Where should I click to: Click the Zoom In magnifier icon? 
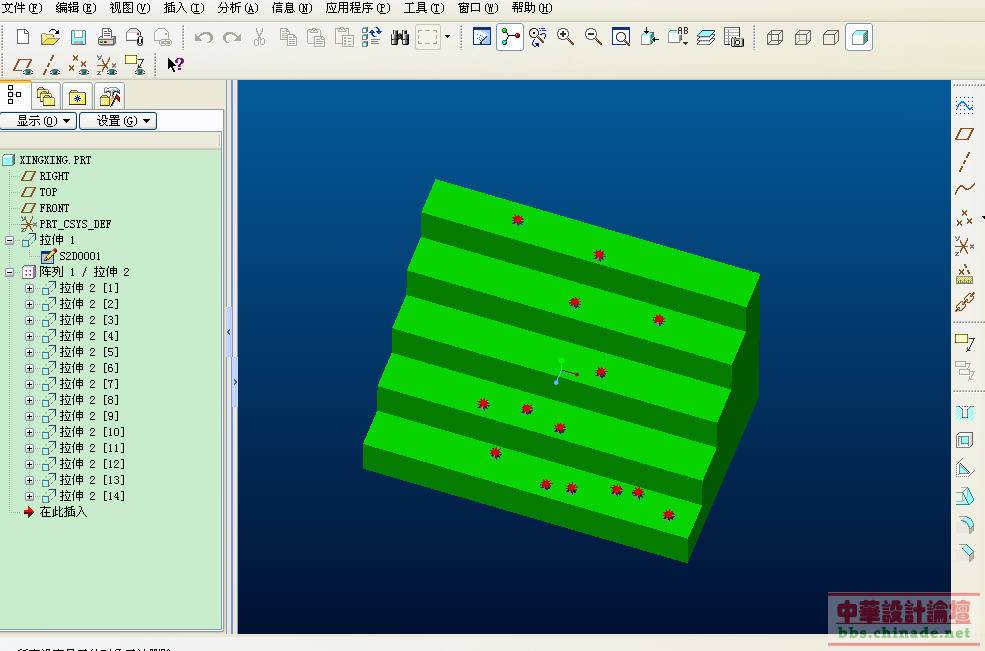(x=566, y=38)
